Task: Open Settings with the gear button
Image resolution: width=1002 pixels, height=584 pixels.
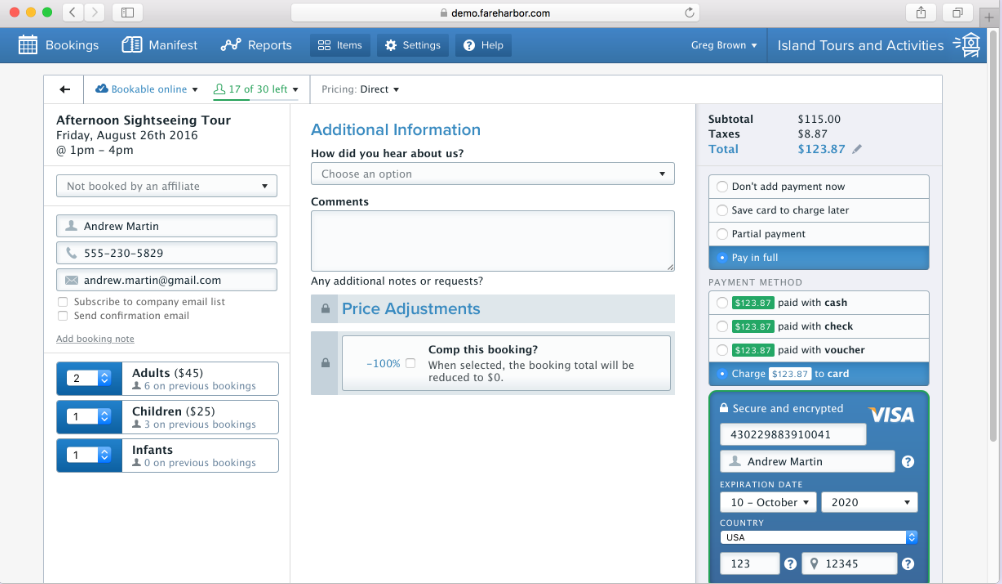Action: [x=413, y=45]
